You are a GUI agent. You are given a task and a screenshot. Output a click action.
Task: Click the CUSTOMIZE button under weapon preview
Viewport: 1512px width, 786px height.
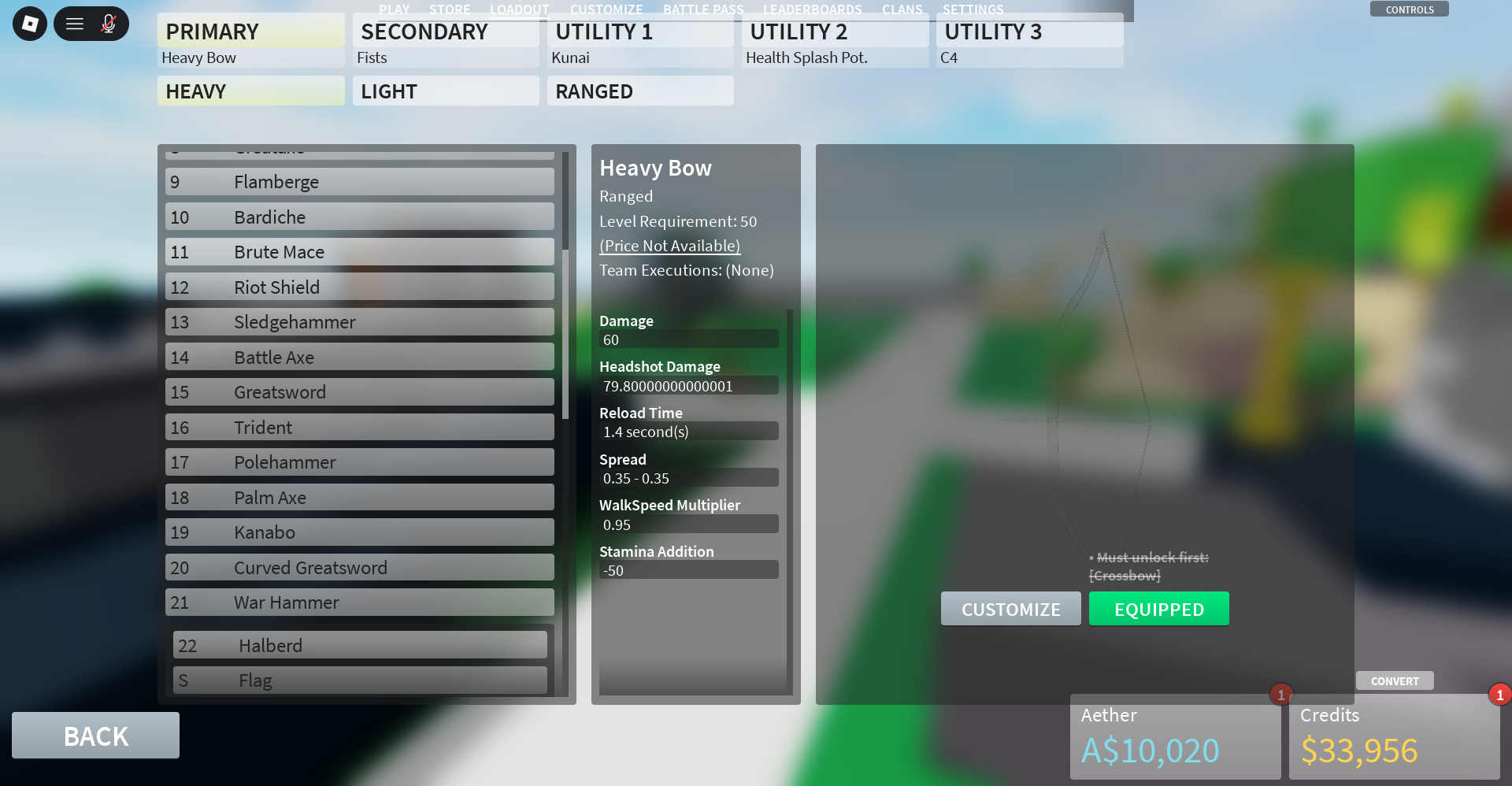[1011, 609]
